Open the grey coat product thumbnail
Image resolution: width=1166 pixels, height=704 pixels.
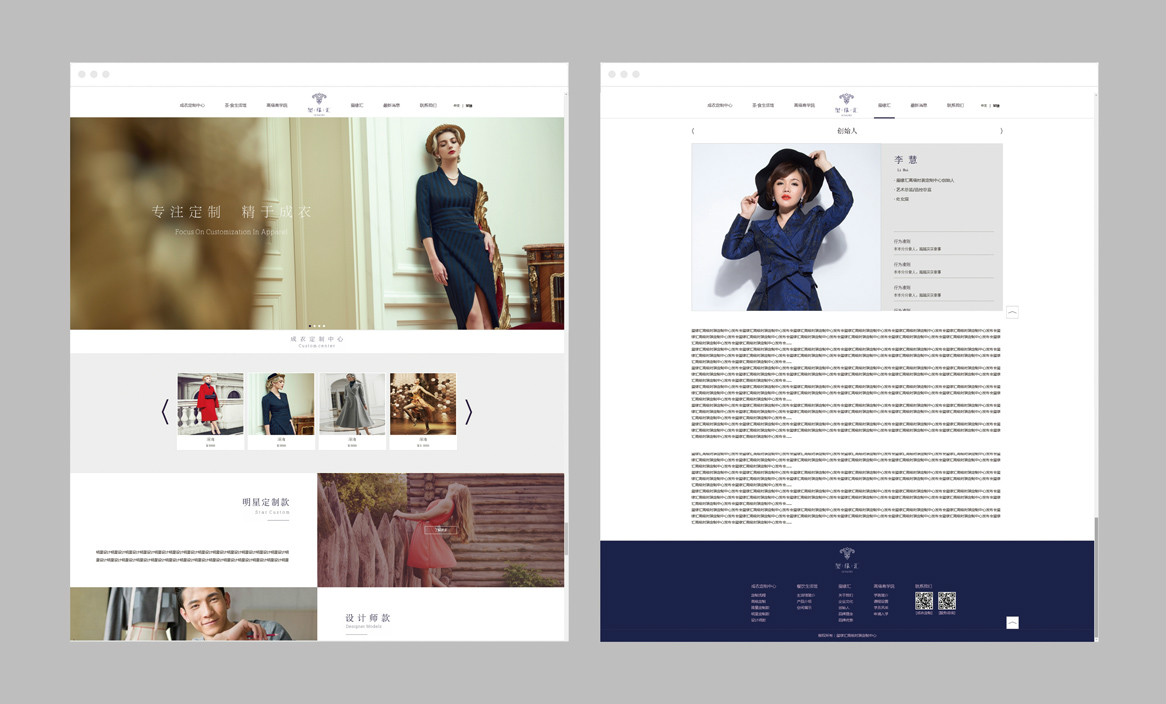[x=352, y=404]
